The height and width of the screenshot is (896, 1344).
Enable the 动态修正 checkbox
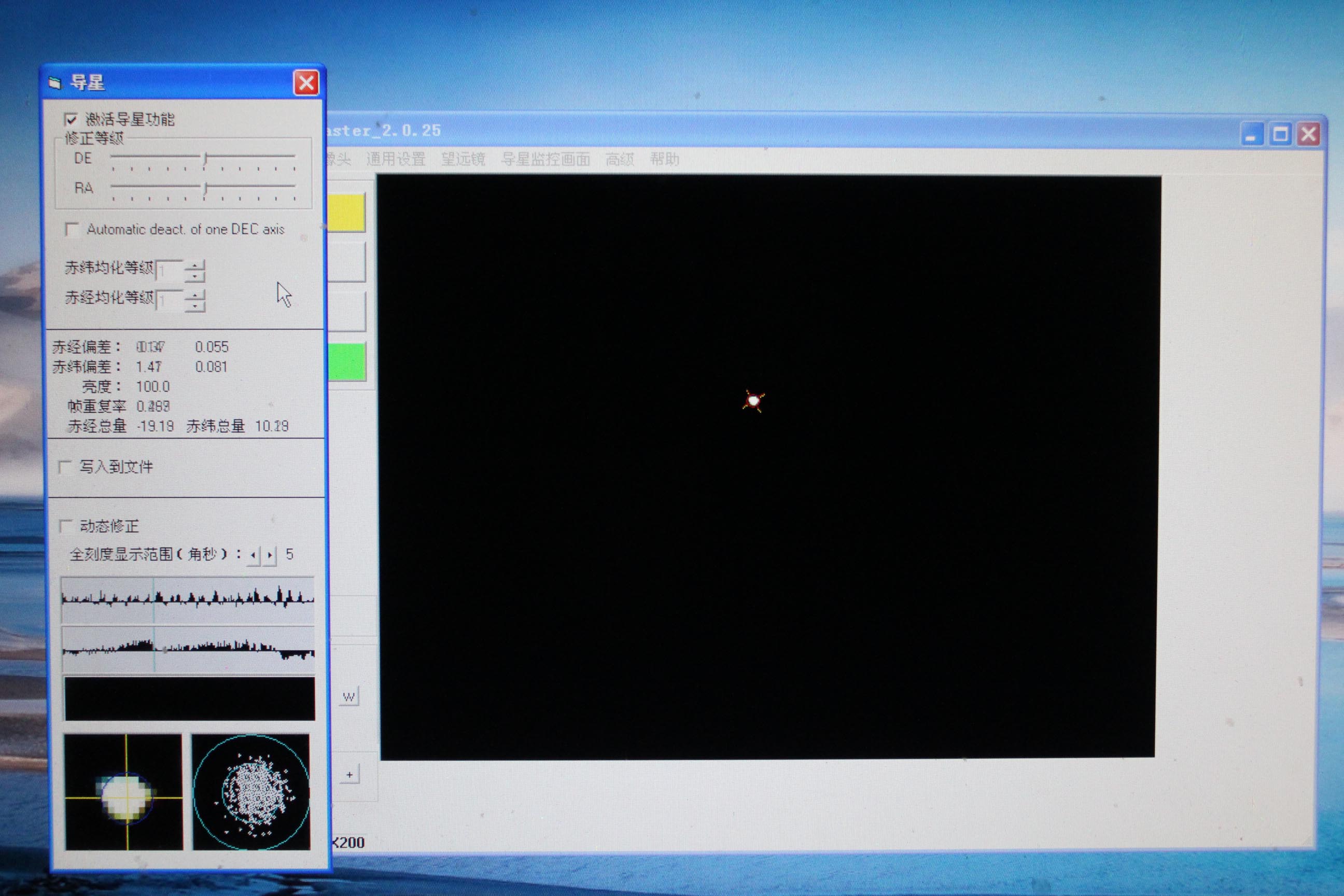(x=66, y=526)
